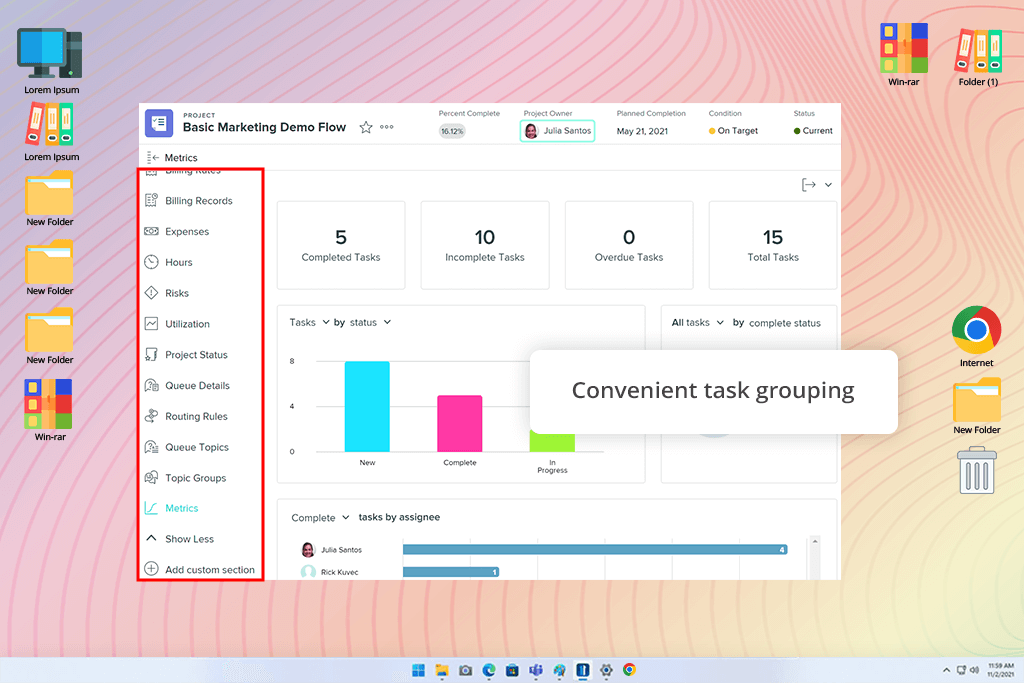The width and height of the screenshot is (1024, 683).
Task: Open the Lorem Ipsum computer desktop icon
Action: (x=50, y=61)
